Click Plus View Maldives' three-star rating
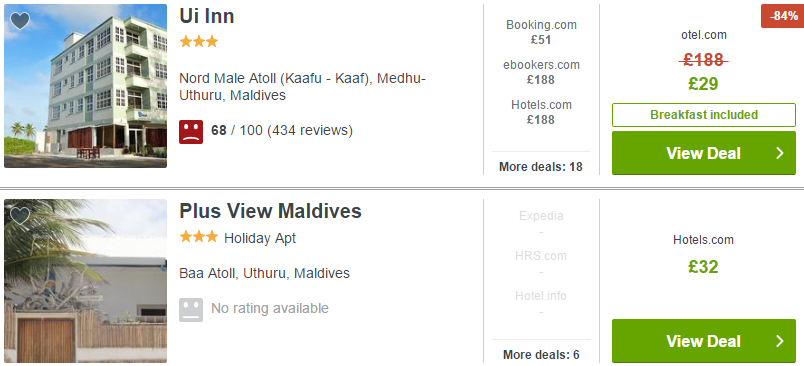The height and width of the screenshot is (366, 804). coord(199,237)
